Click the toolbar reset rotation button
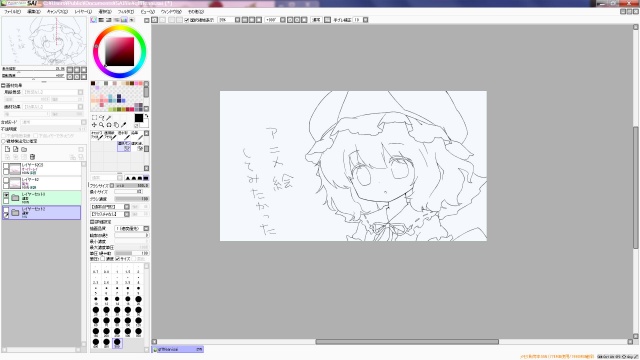Viewport: 640px width, 360px height. point(304,20)
